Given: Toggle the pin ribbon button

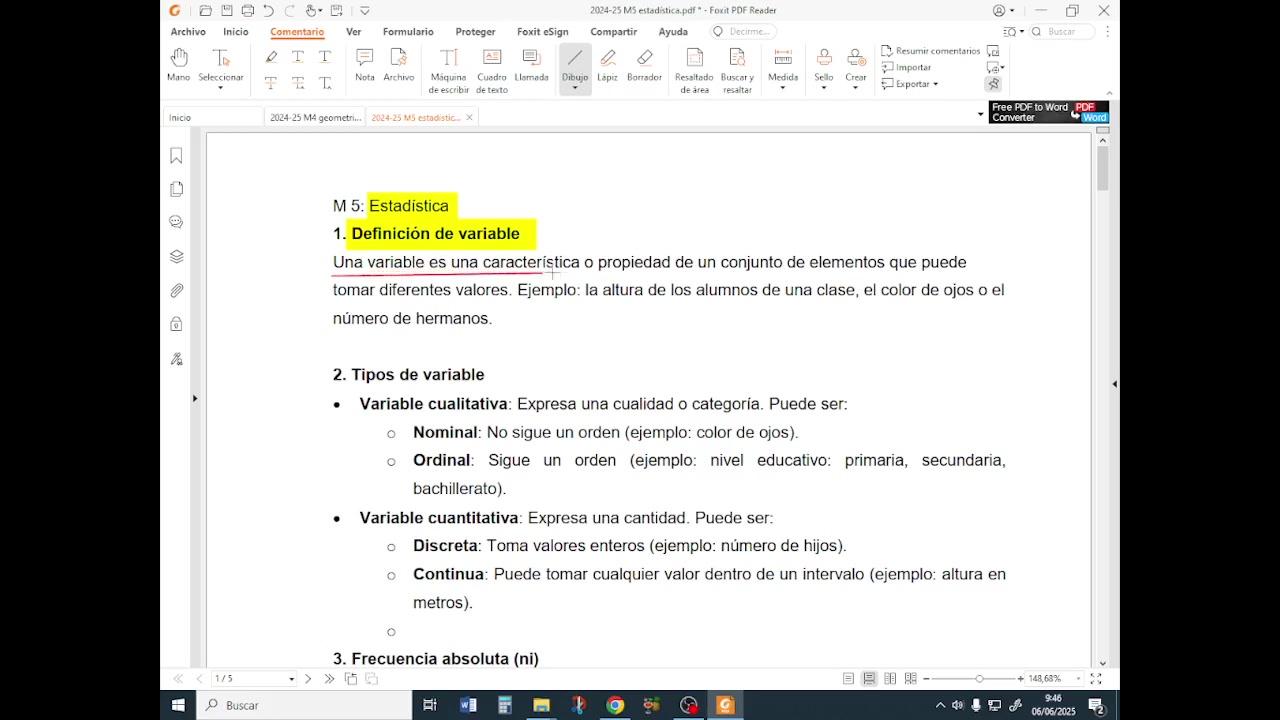Looking at the screenshot, I should point(993,84).
